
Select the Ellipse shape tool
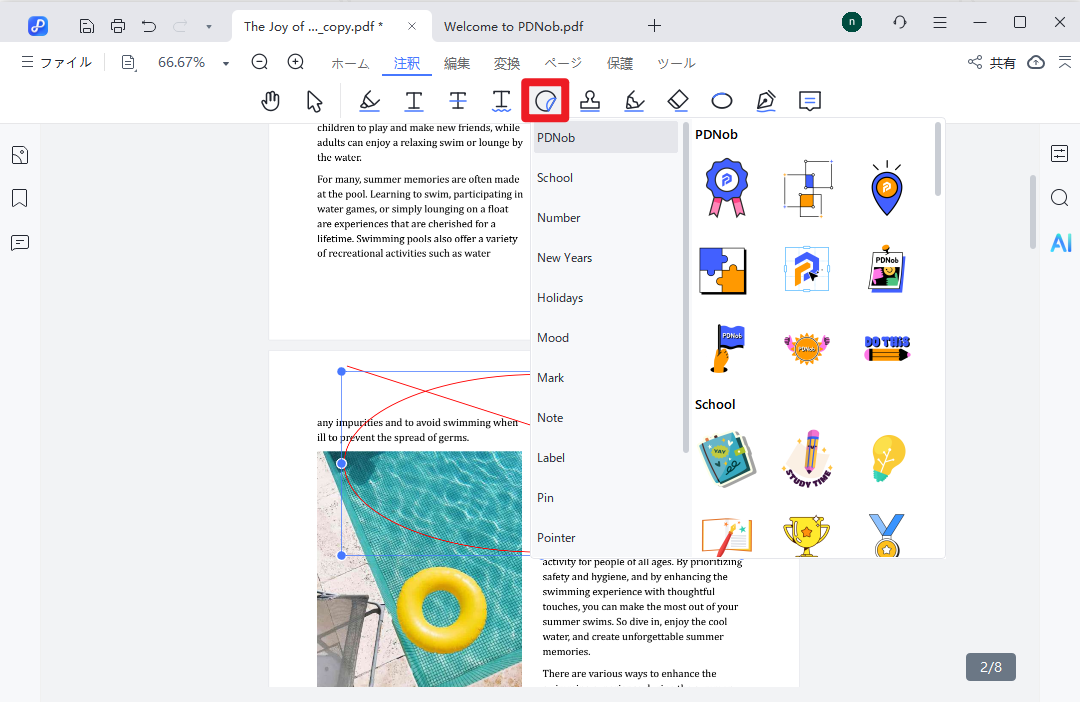(x=722, y=100)
